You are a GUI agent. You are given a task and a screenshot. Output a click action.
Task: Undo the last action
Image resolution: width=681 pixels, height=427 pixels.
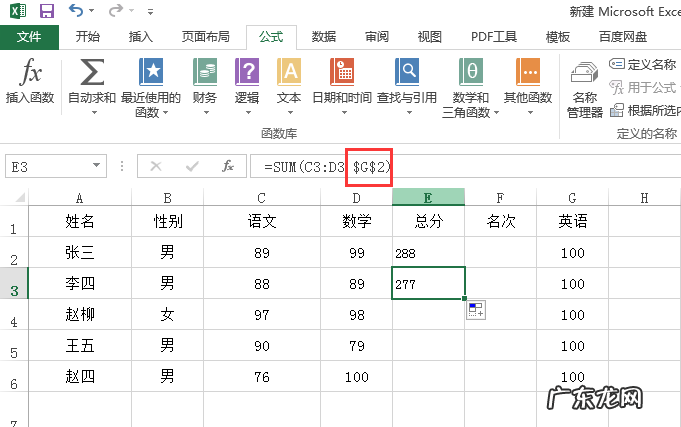tap(76, 10)
